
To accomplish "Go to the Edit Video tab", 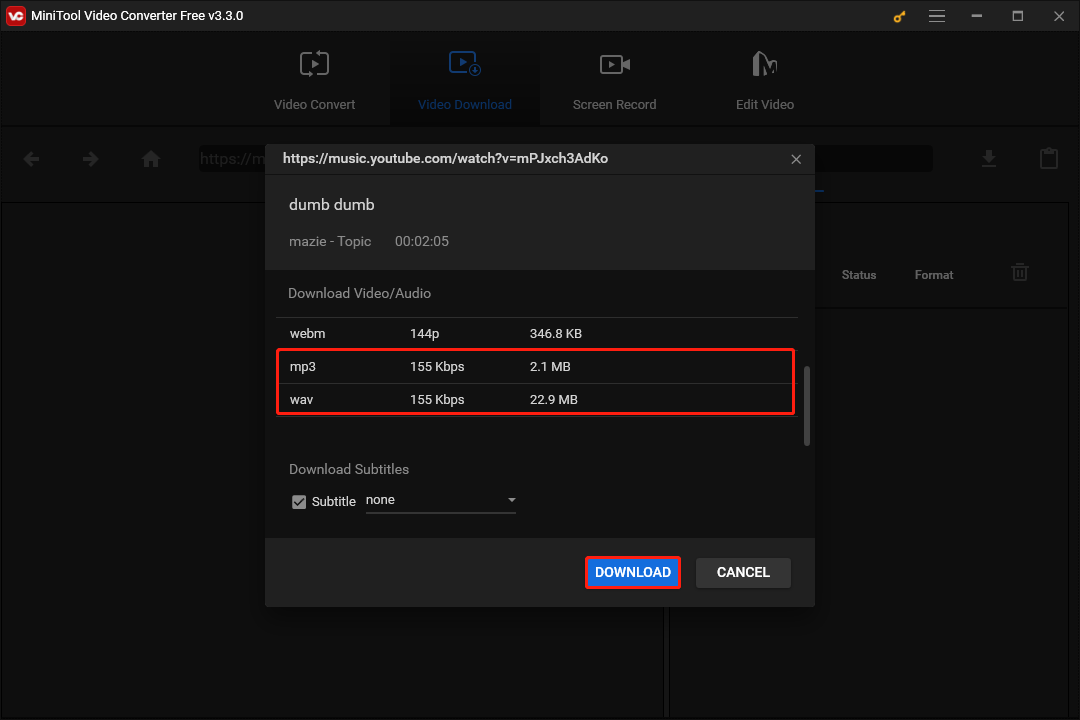I will [765, 80].
